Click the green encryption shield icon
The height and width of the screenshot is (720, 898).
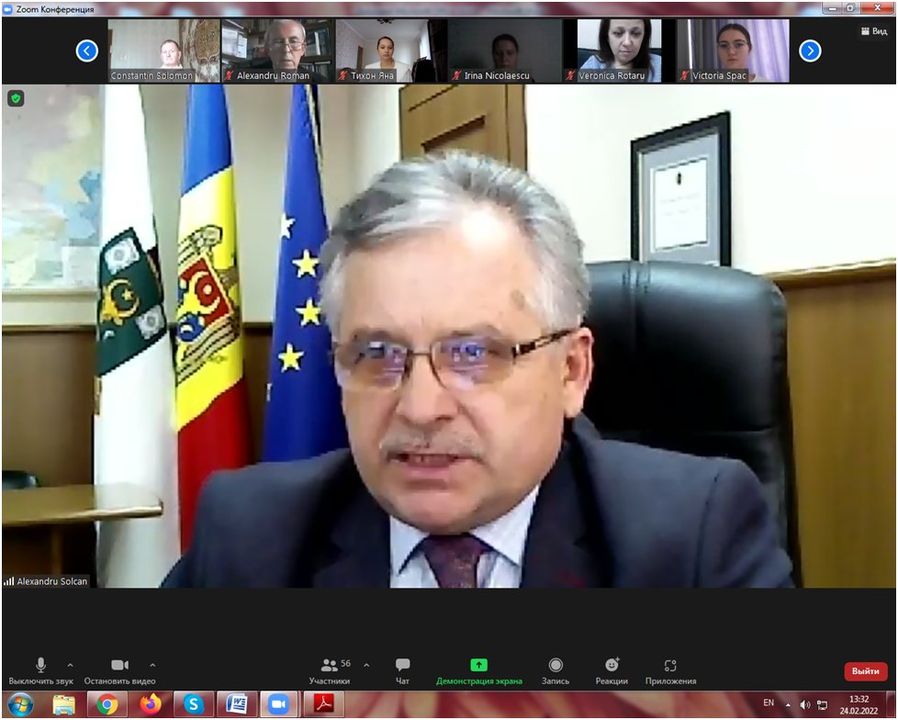(x=16, y=98)
